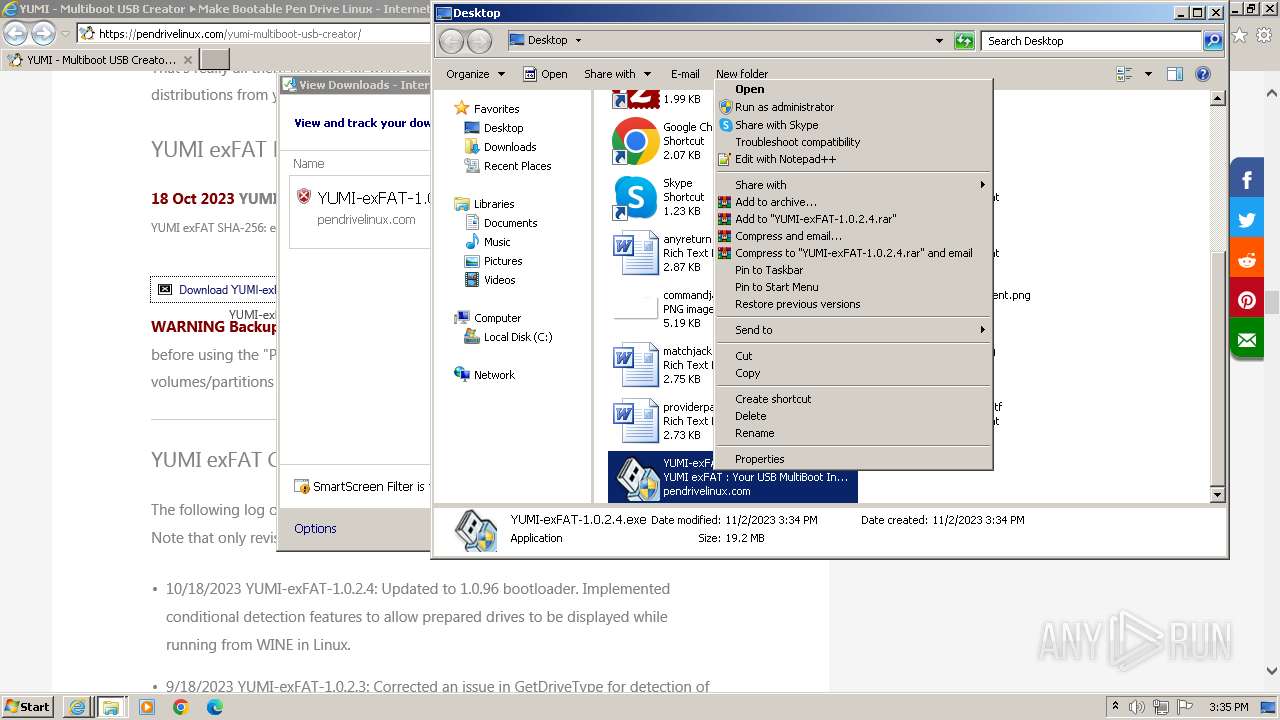The height and width of the screenshot is (720, 1280).
Task: Share page via green email icon
Action: [1247, 340]
